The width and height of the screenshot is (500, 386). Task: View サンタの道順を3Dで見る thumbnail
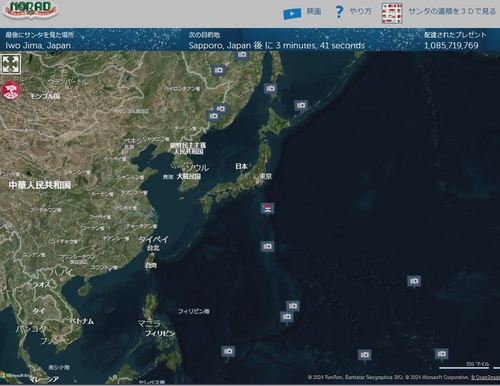(392, 13)
